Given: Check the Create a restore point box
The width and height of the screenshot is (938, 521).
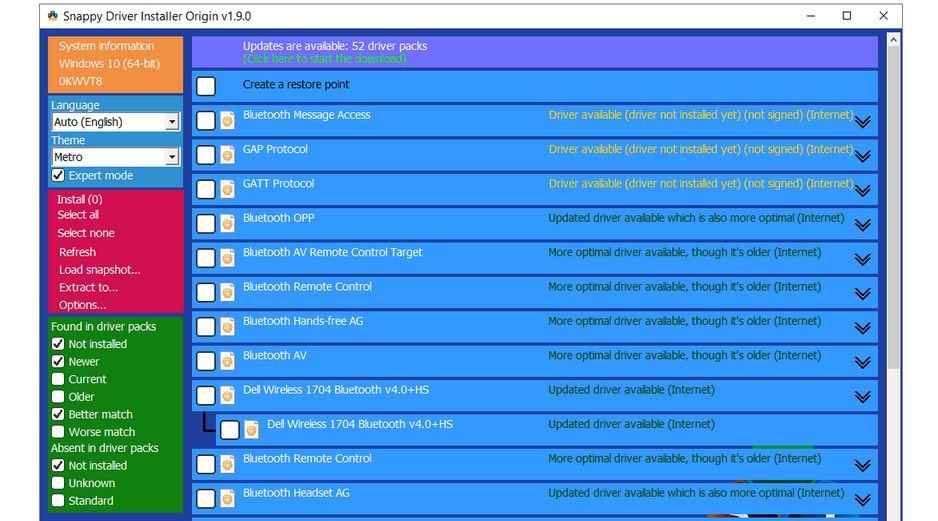Looking at the screenshot, I should coord(206,86).
